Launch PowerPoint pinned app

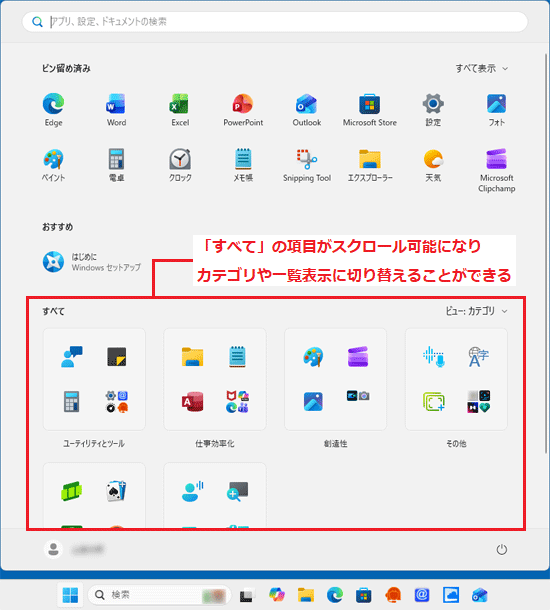[x=243, y=110]
